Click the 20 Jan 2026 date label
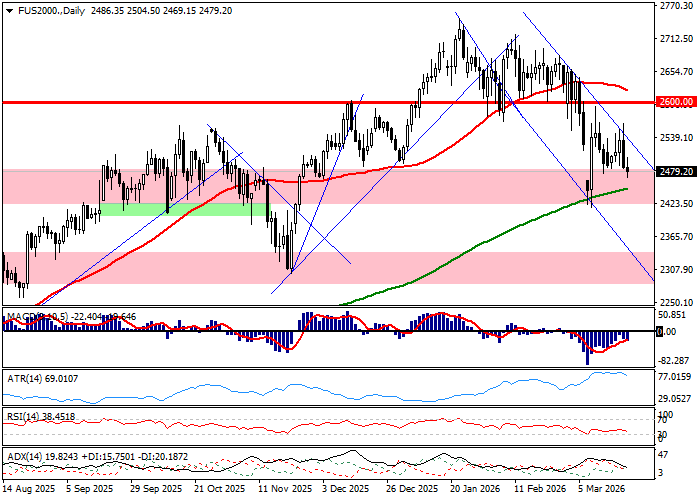 (x=472, y=490)
